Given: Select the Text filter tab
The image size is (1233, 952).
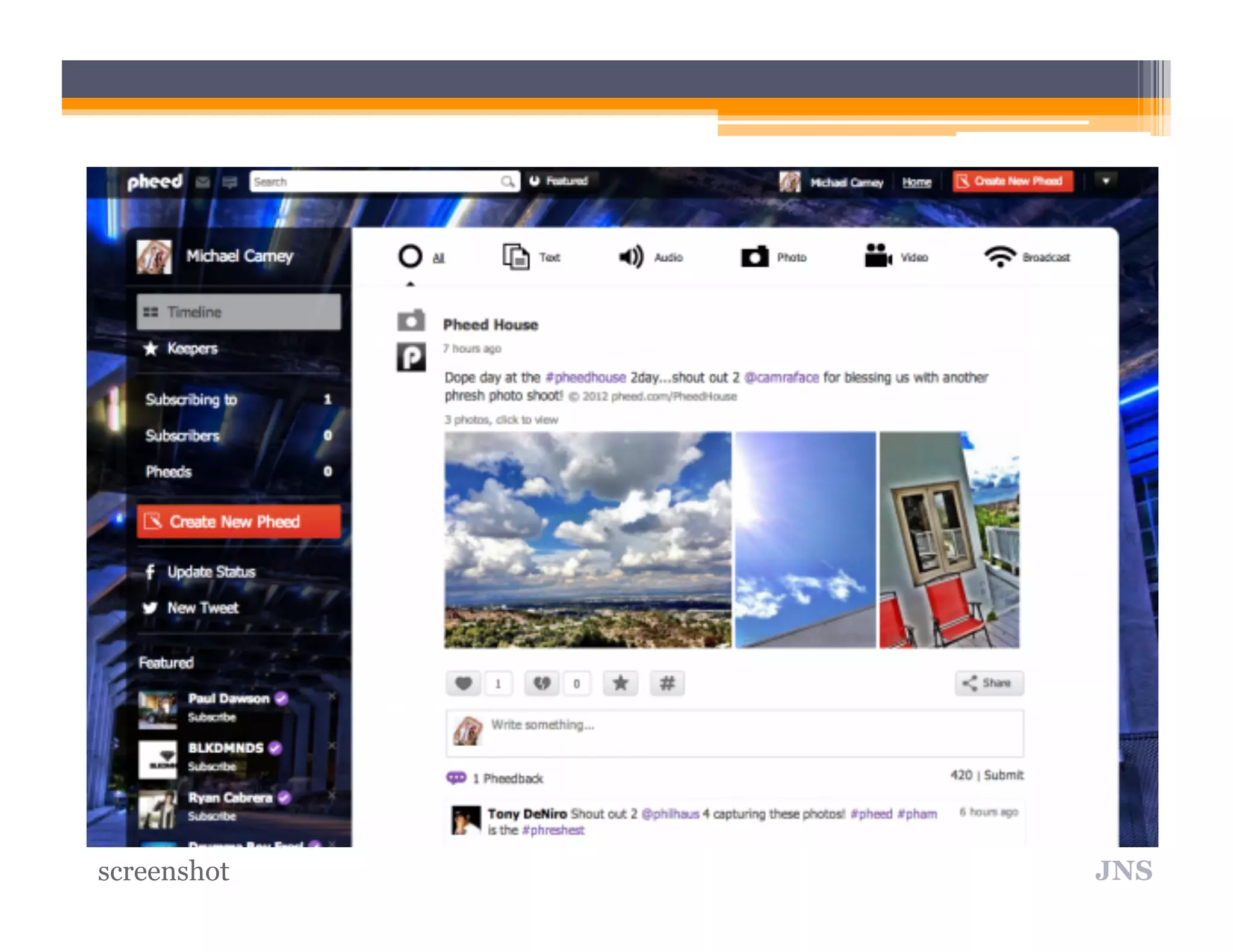Looking at the screenshot, I should [x=532, y=257].
